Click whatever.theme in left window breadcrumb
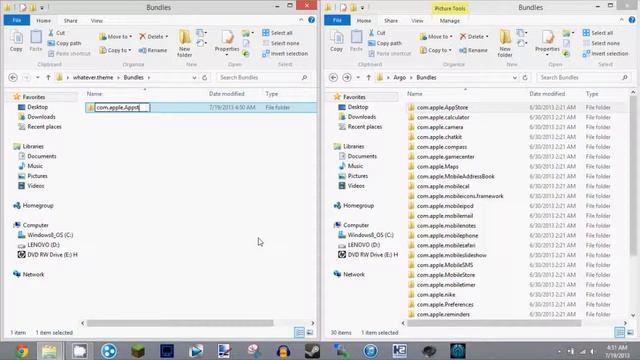 [93, 77]
